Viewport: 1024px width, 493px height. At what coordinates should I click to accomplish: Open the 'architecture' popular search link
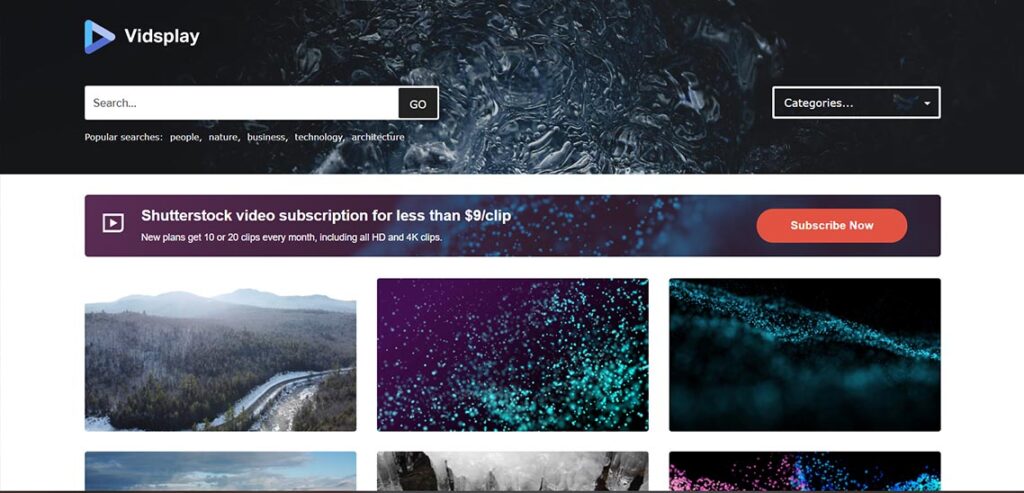tap(377, 137)
